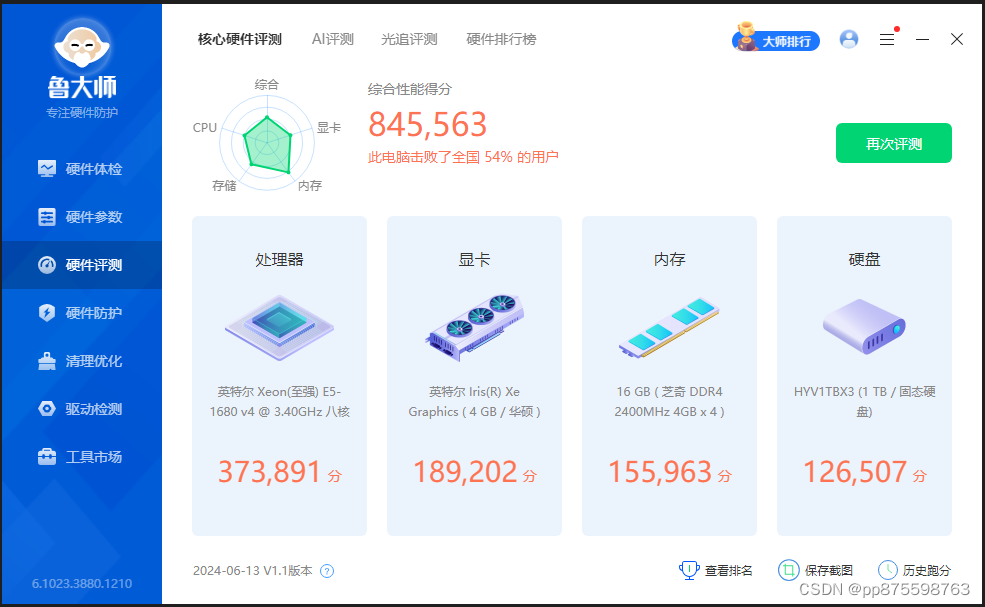Click the 保存截图 link
The image size is (985, 607).
point(815,571)
